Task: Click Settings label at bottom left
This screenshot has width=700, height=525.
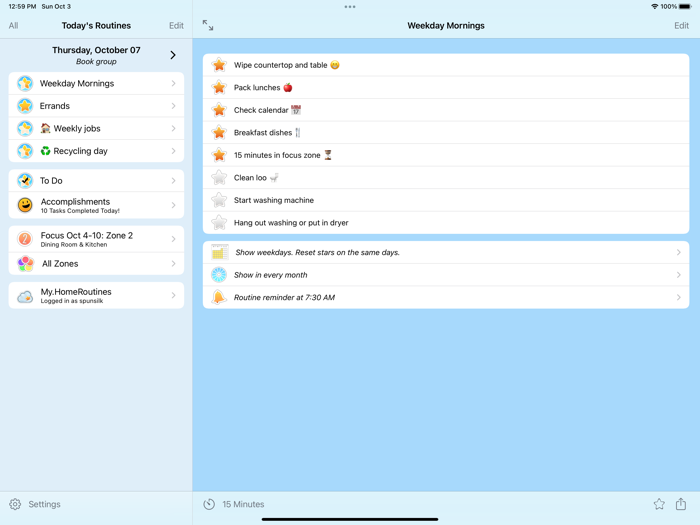Action: click(44, 504)
